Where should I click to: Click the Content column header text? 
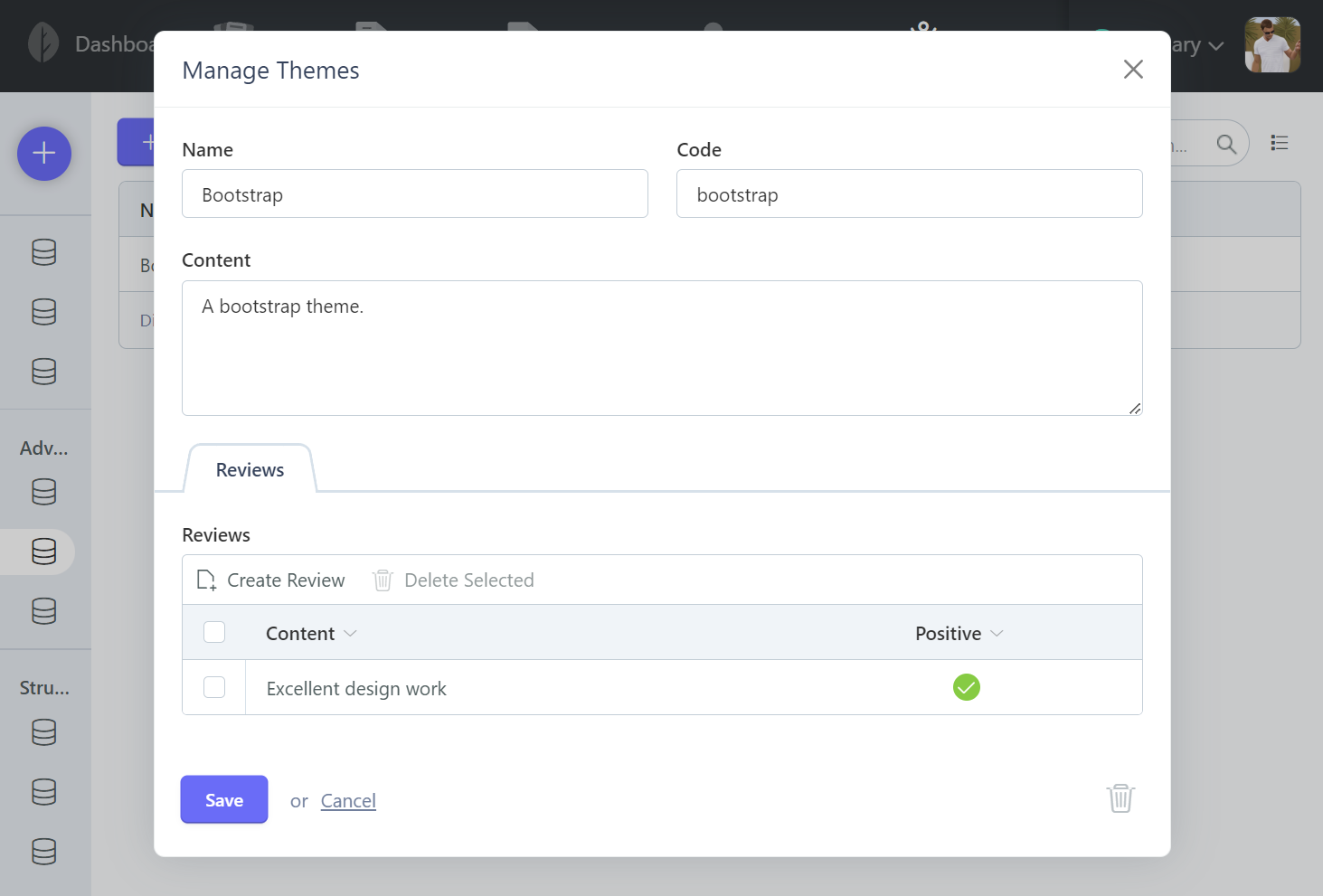coord(300,634)
